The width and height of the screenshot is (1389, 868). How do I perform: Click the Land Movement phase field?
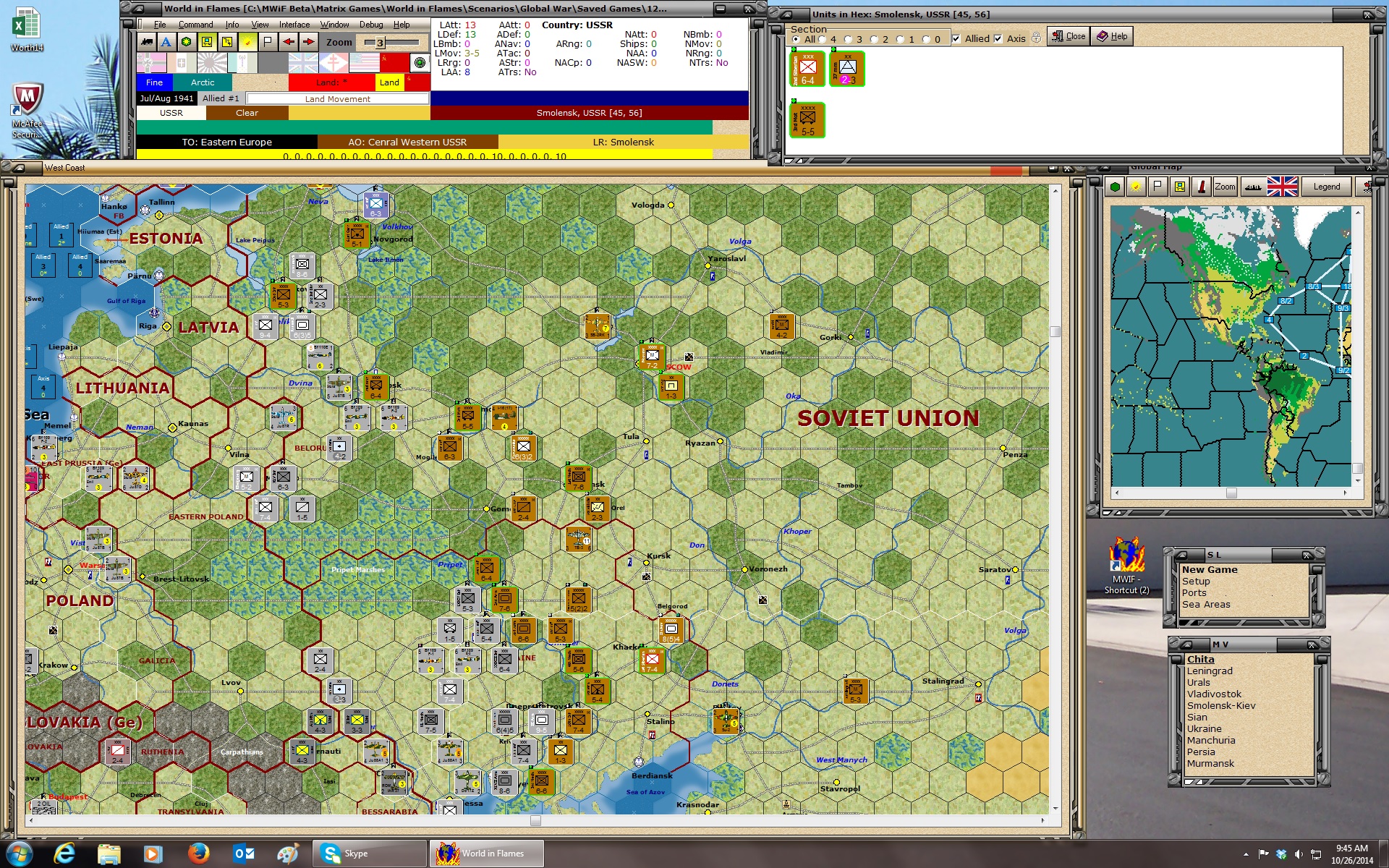point(337,98)
